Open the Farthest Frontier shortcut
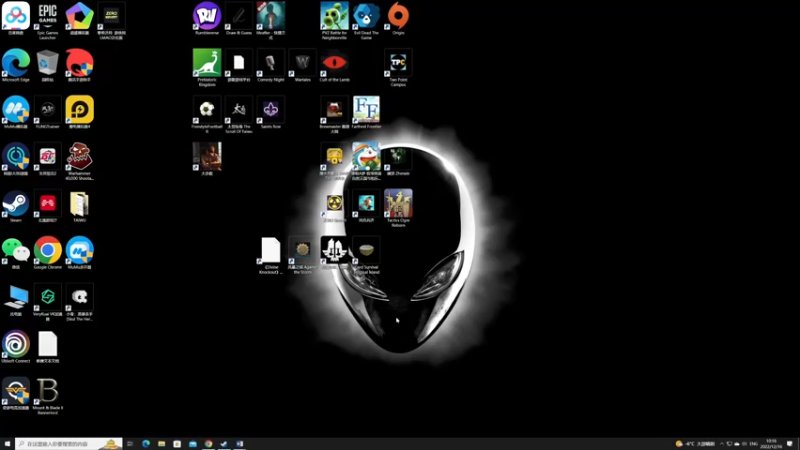Screen dimensions: 800x450 coord(366,110)
